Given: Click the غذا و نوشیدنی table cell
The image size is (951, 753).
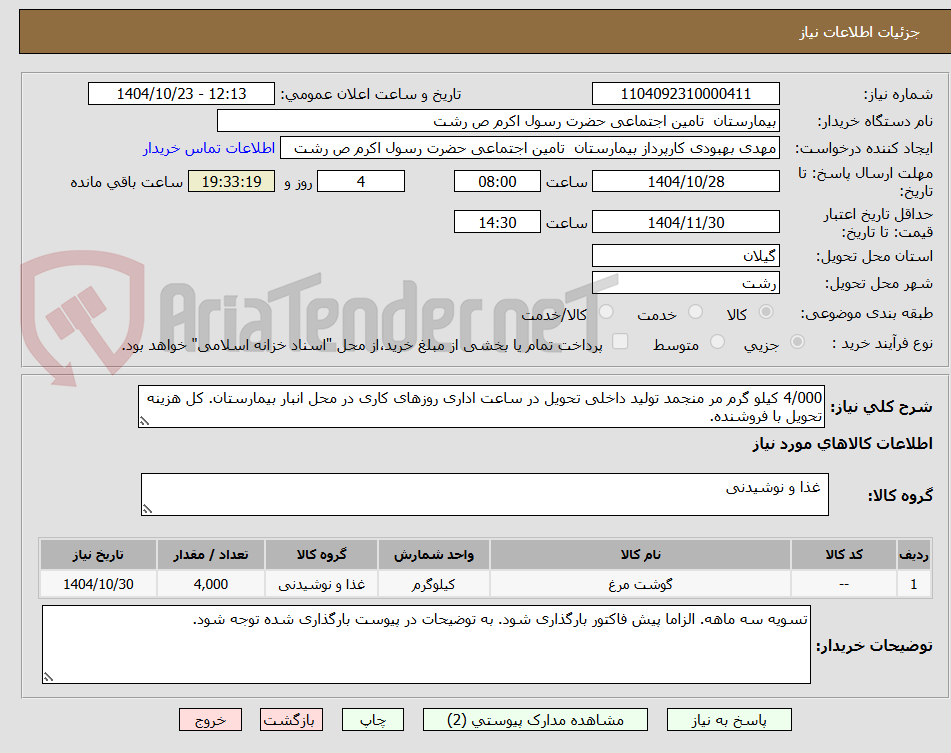Looking at the screenshot, I should 321,584.
